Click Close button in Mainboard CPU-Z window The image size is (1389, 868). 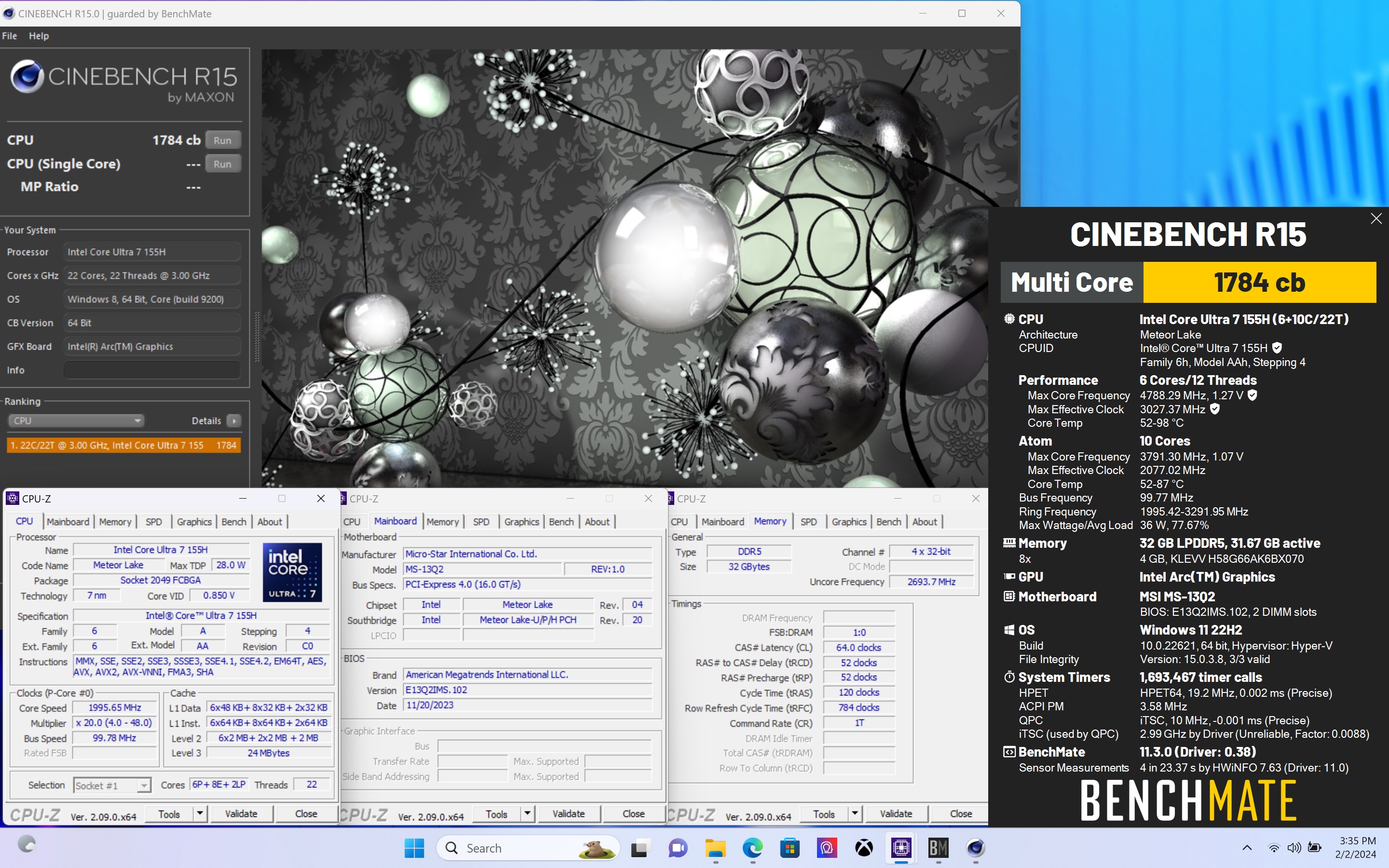(x=633, y=814)
